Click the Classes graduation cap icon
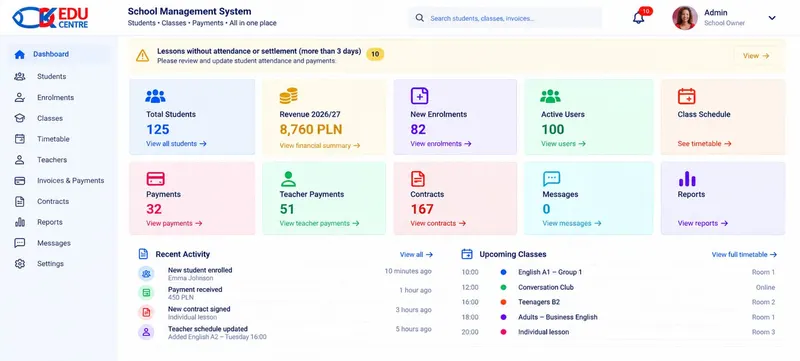 tap(19, 118)
